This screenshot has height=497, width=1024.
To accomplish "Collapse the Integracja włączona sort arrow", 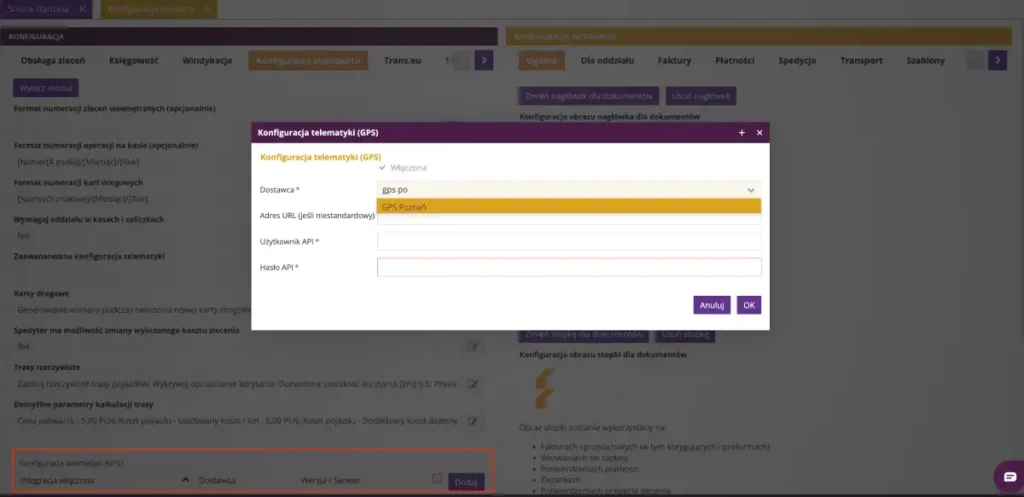I will (184, 480).
